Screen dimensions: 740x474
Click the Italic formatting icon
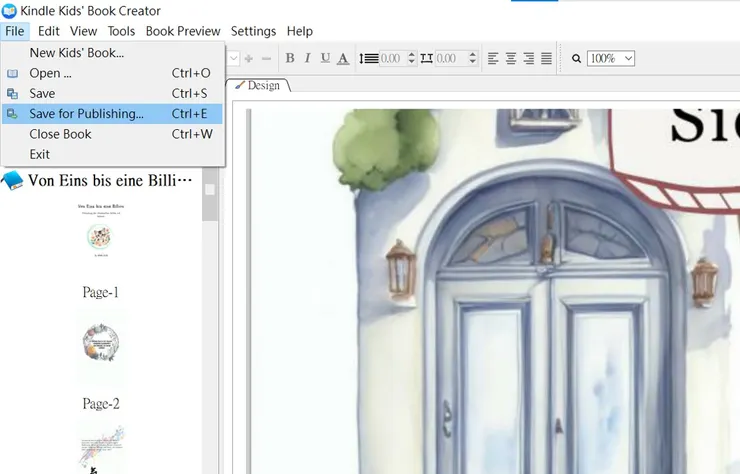point(307,58)
